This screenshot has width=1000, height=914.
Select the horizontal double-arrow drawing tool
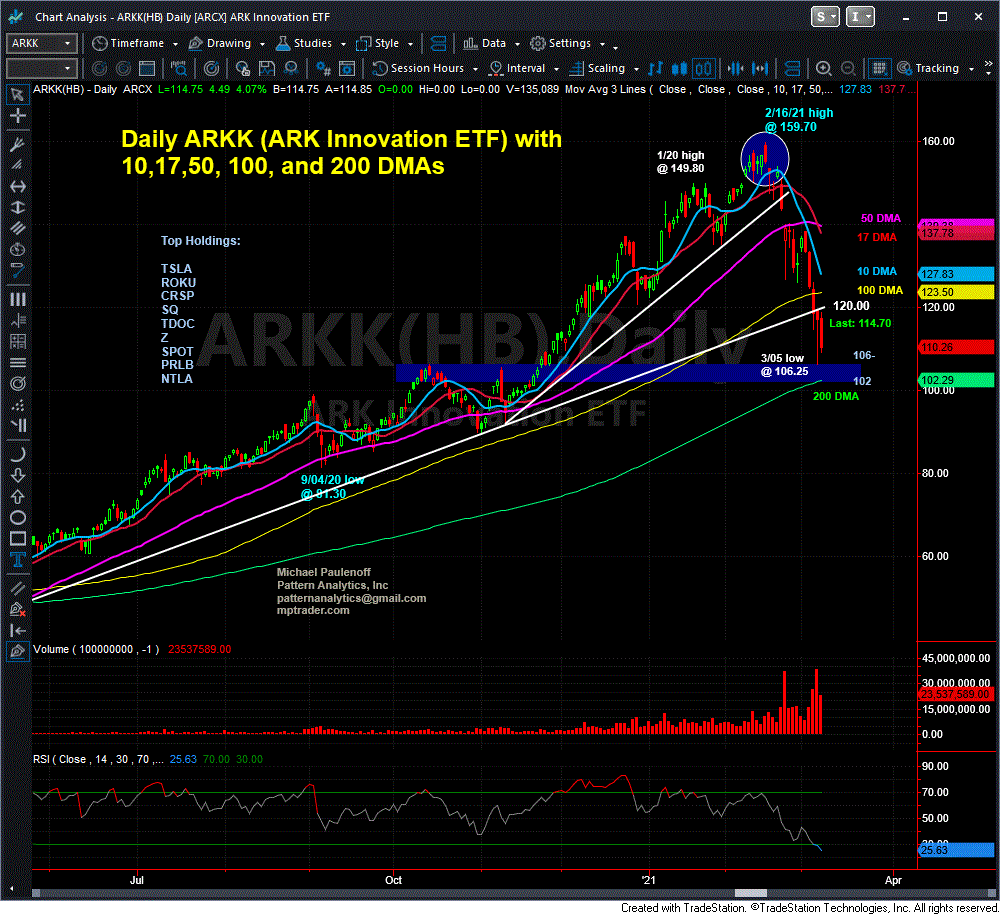(17, 186)
